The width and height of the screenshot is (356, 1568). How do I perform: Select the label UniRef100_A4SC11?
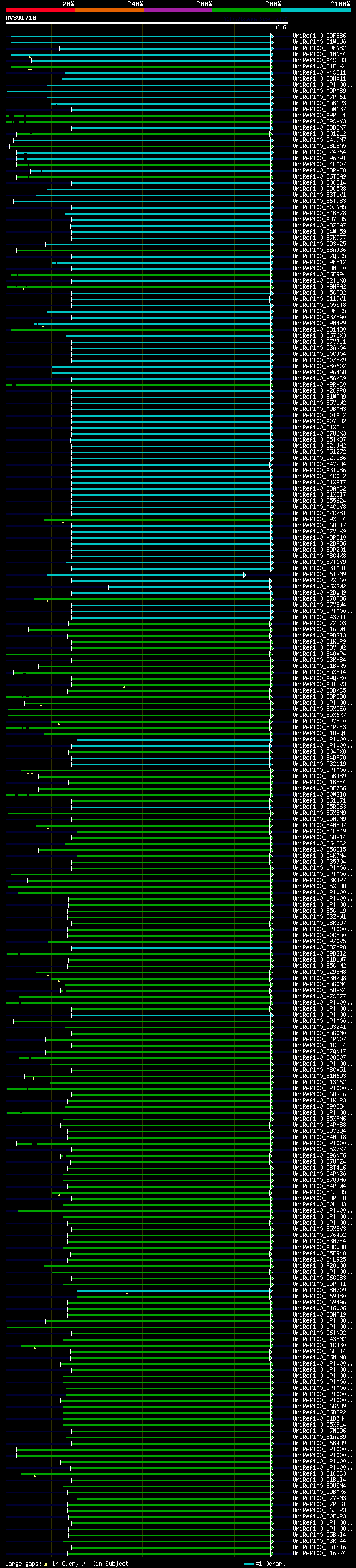click(319, 72)
